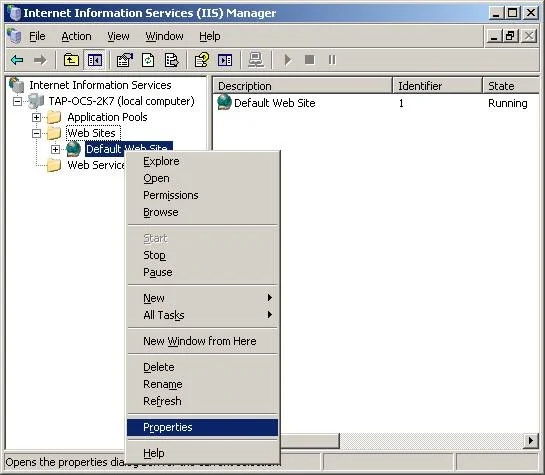Click the Start item play icon
This screenshot has width=545, height=475.
coord(288,60)
